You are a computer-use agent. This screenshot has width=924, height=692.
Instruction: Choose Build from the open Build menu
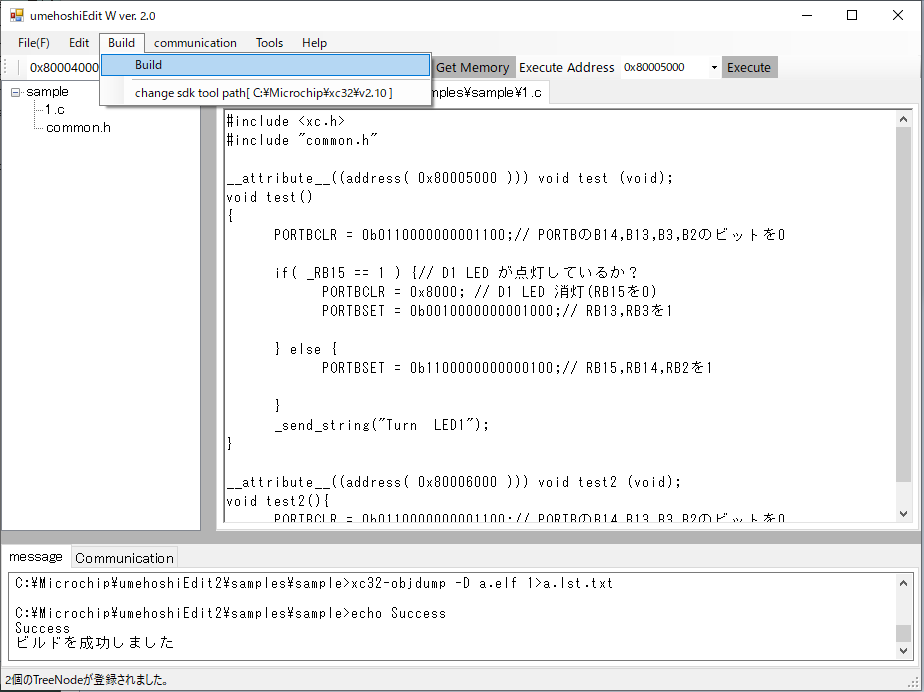coord(148,65)
